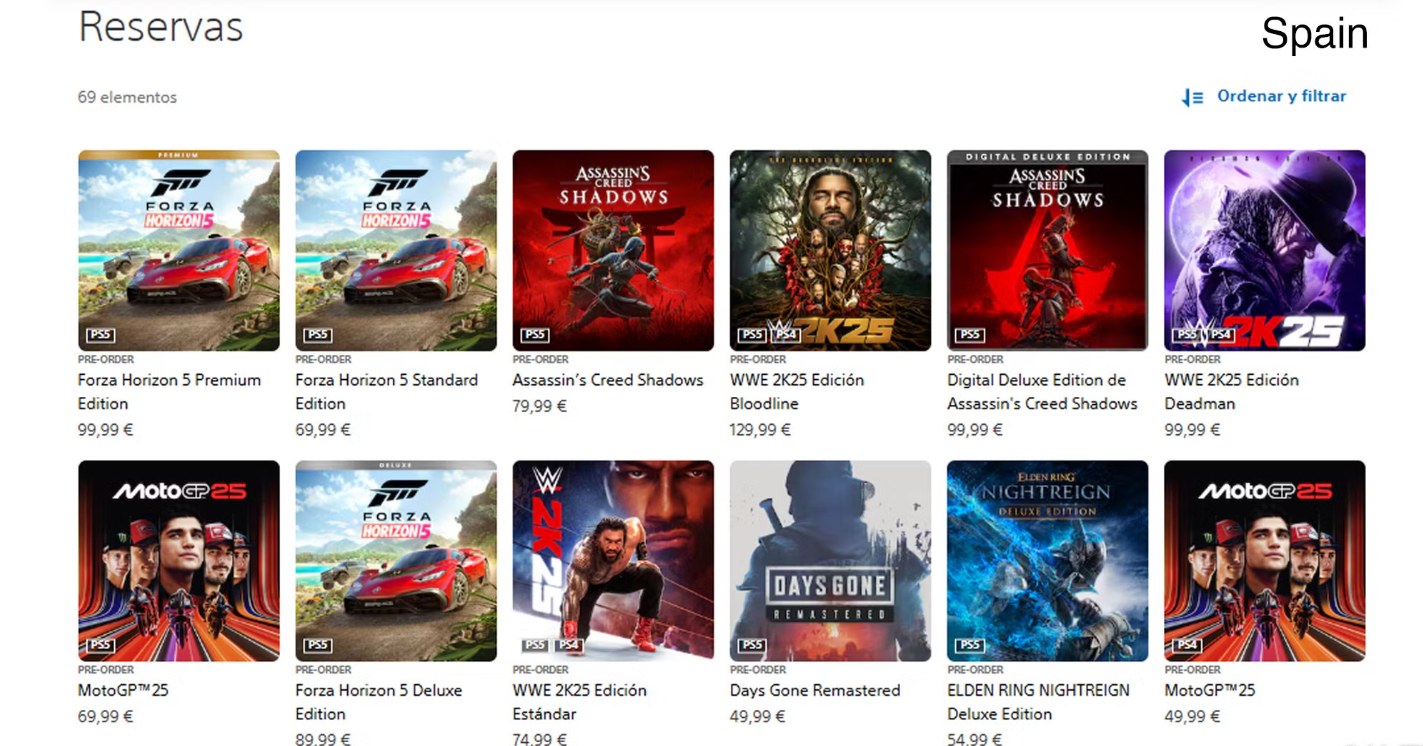Click the 'WWE 2K25 Edición Estándar' title link

click(x=580, y=702)
